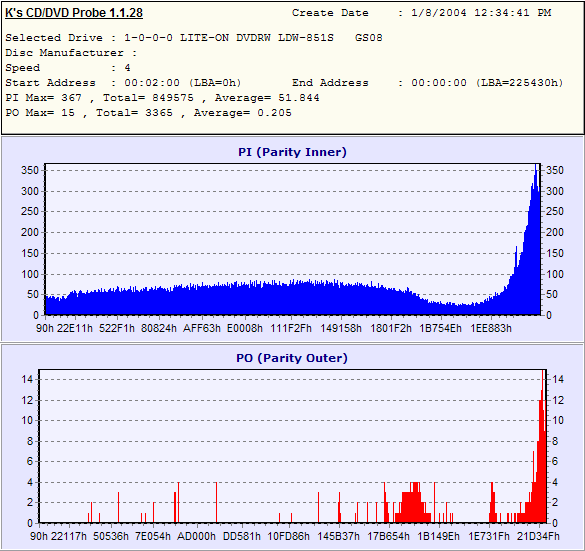Click the 21D34Fh label on PO axis
585x551 pixels.
538,536
